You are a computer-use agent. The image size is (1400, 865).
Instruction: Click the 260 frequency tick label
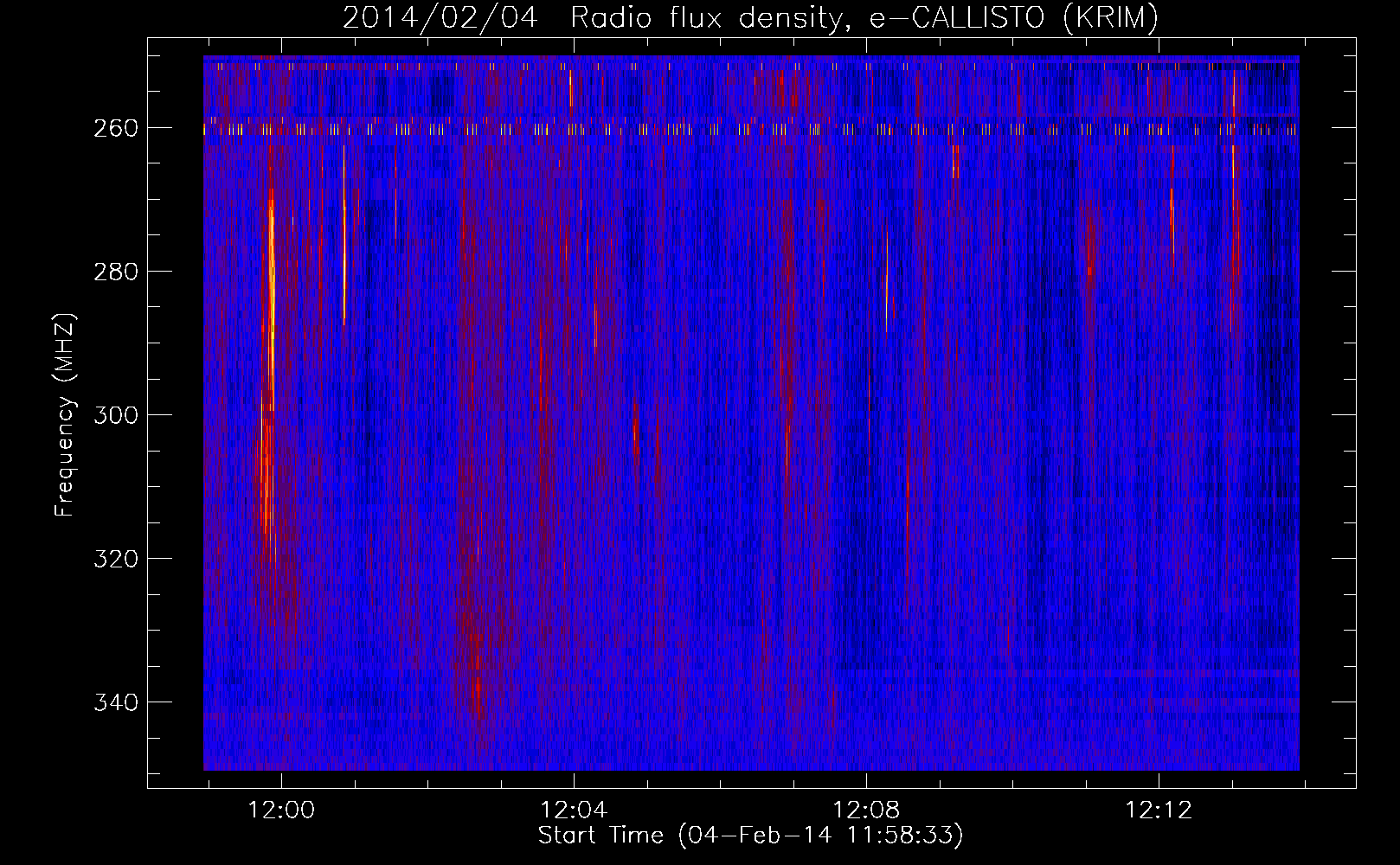pos(115,128)
